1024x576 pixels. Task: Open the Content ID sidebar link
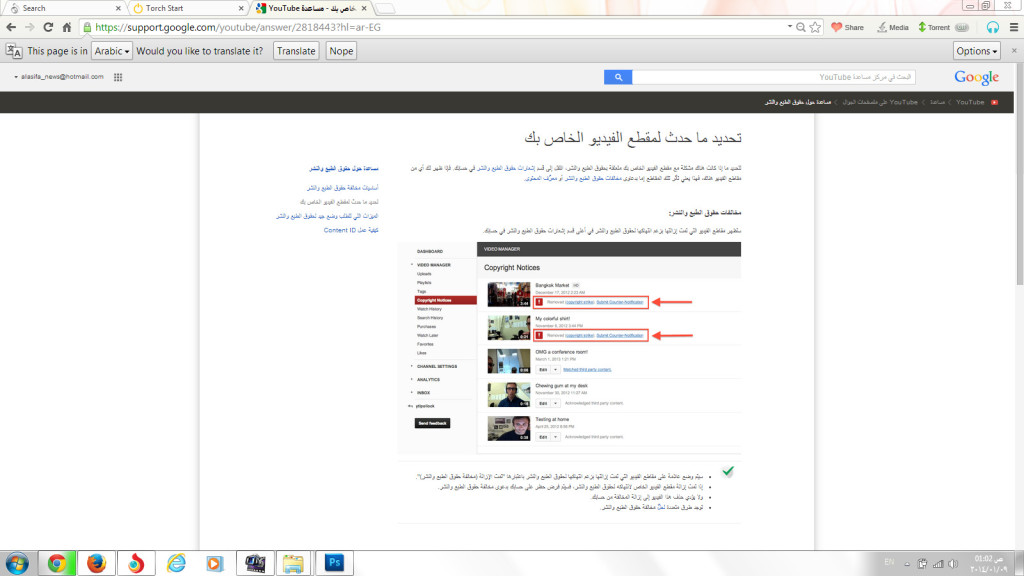click(351, 230)
